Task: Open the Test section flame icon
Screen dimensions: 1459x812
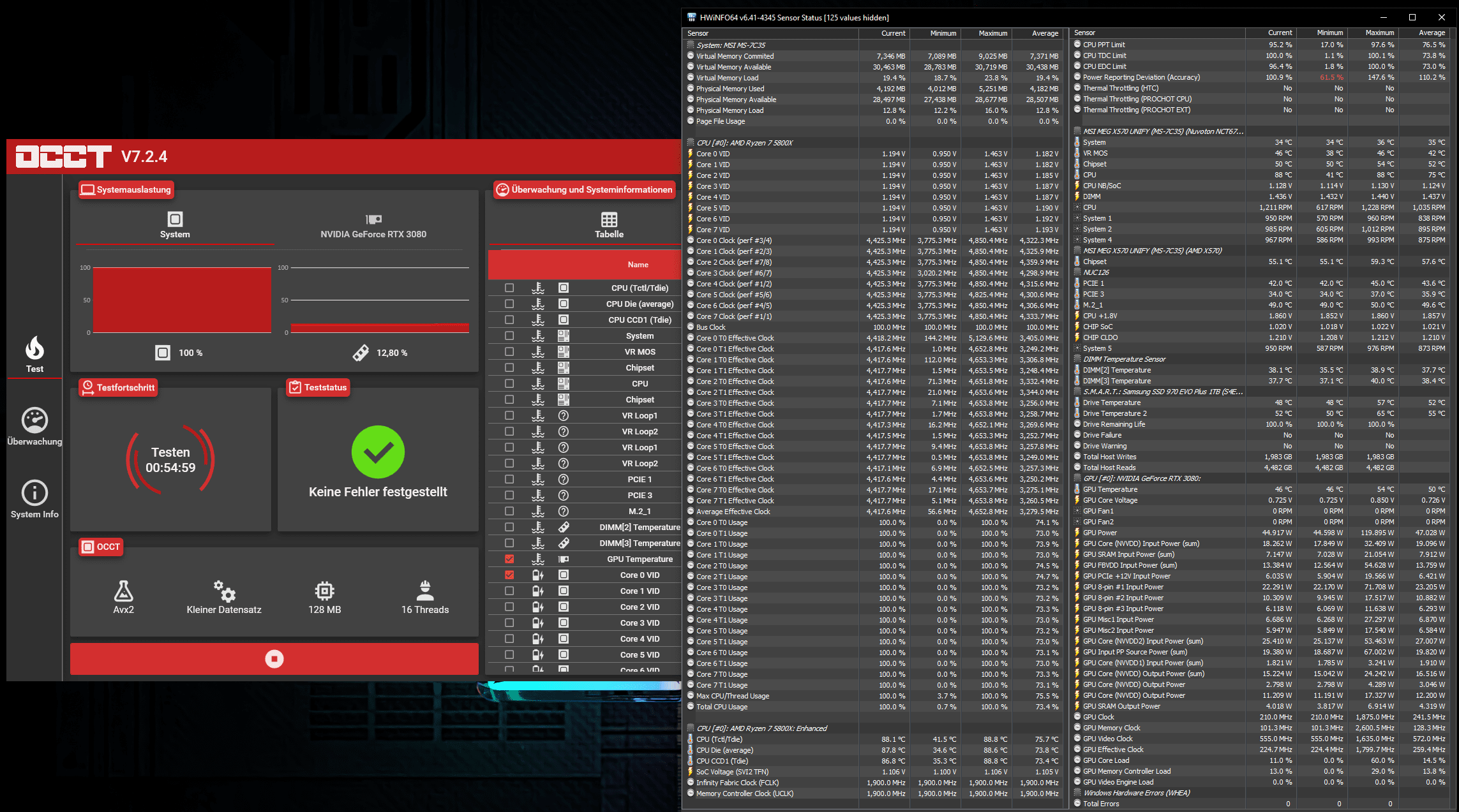Action: tap(34, 349)
